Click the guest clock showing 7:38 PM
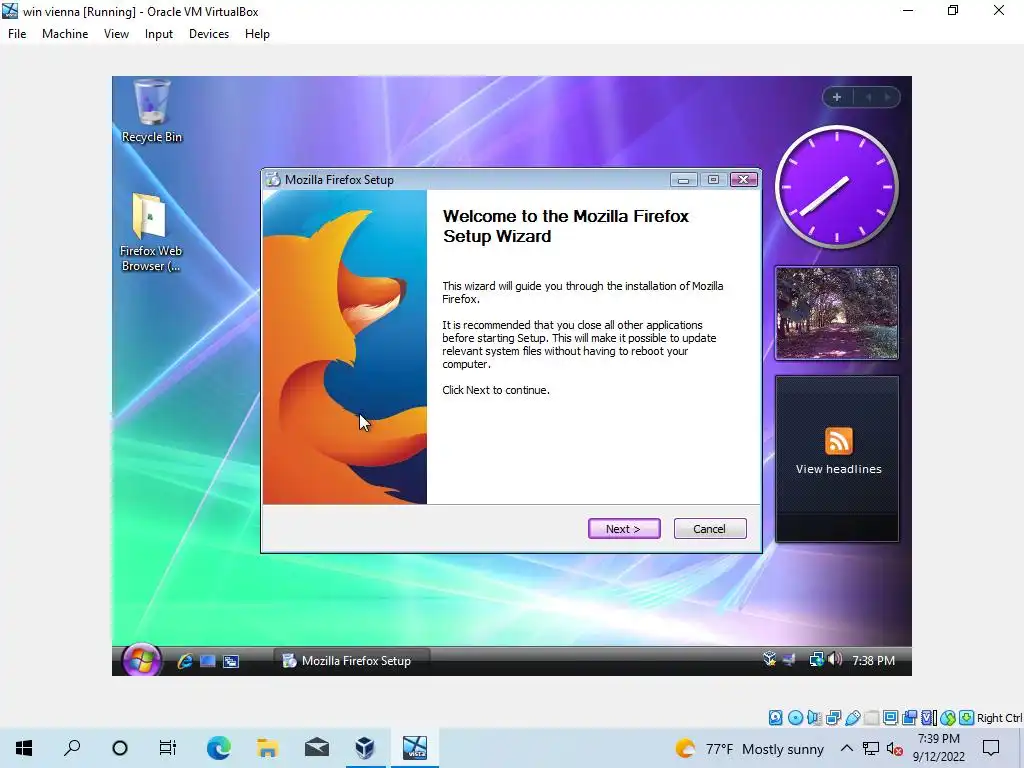Image resolution: width=1024 pixels, height=768 pixels. pos(873,660)
